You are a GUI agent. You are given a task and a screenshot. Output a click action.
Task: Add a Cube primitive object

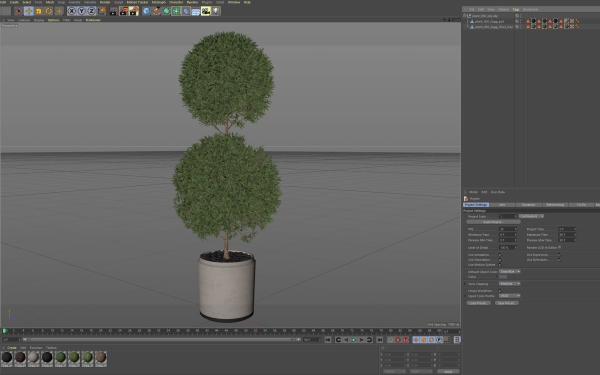(146, 11)
